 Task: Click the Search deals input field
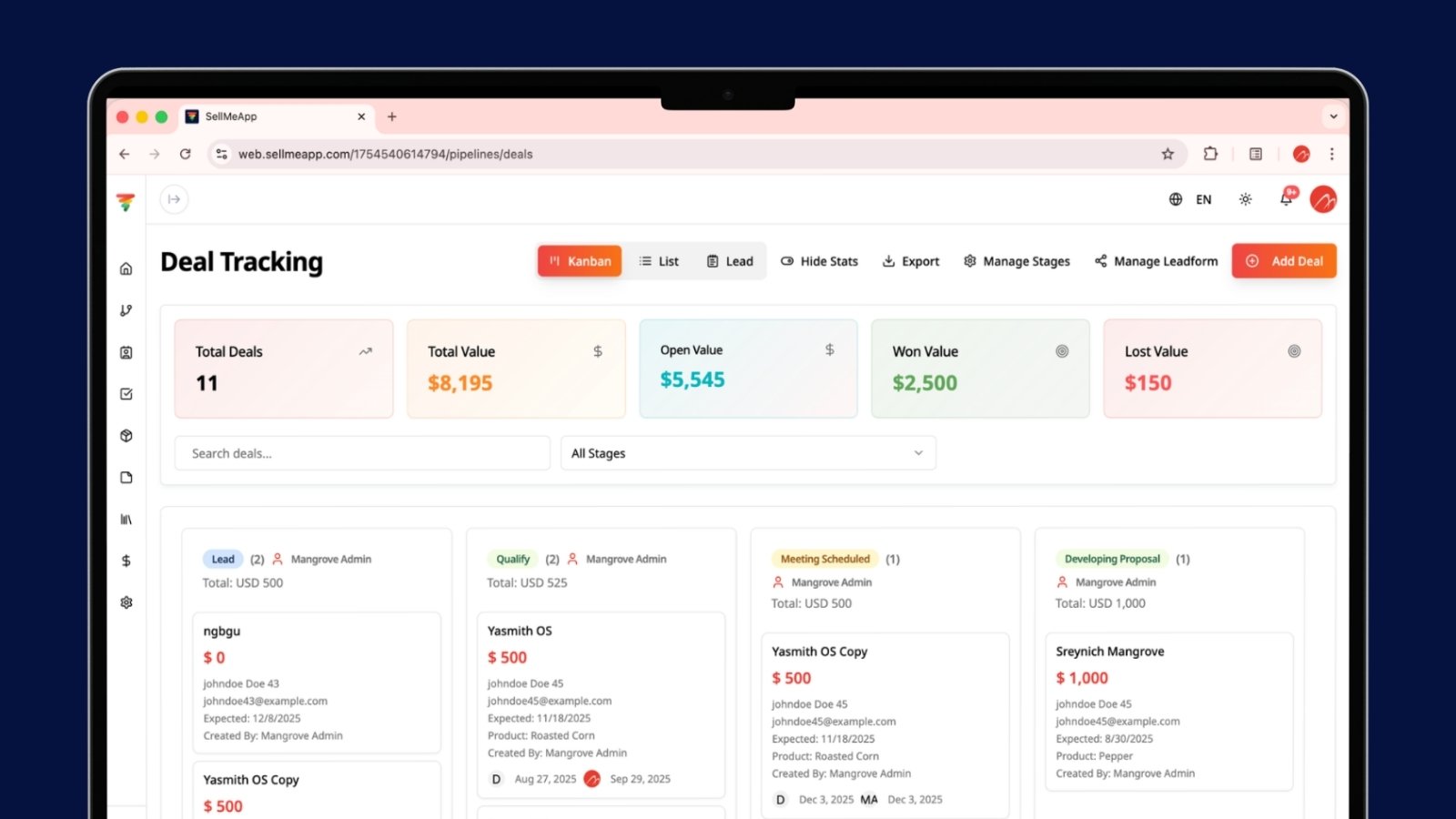click(362, 453)
